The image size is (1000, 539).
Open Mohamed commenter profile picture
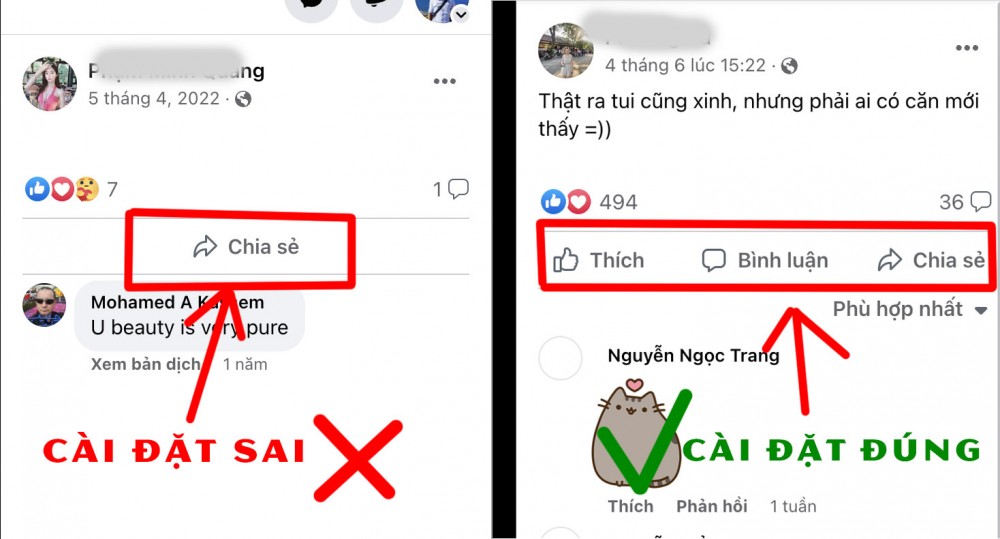44,305
